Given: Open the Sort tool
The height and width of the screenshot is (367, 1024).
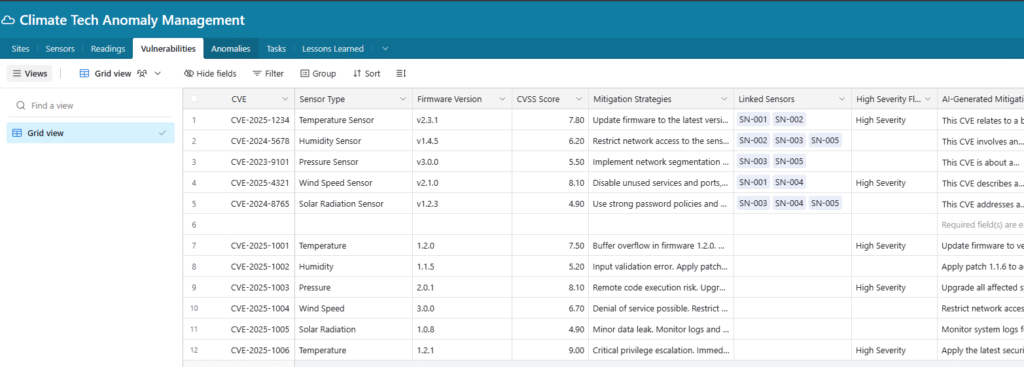Looking at the screenshot, I should [x=366, y=74].
